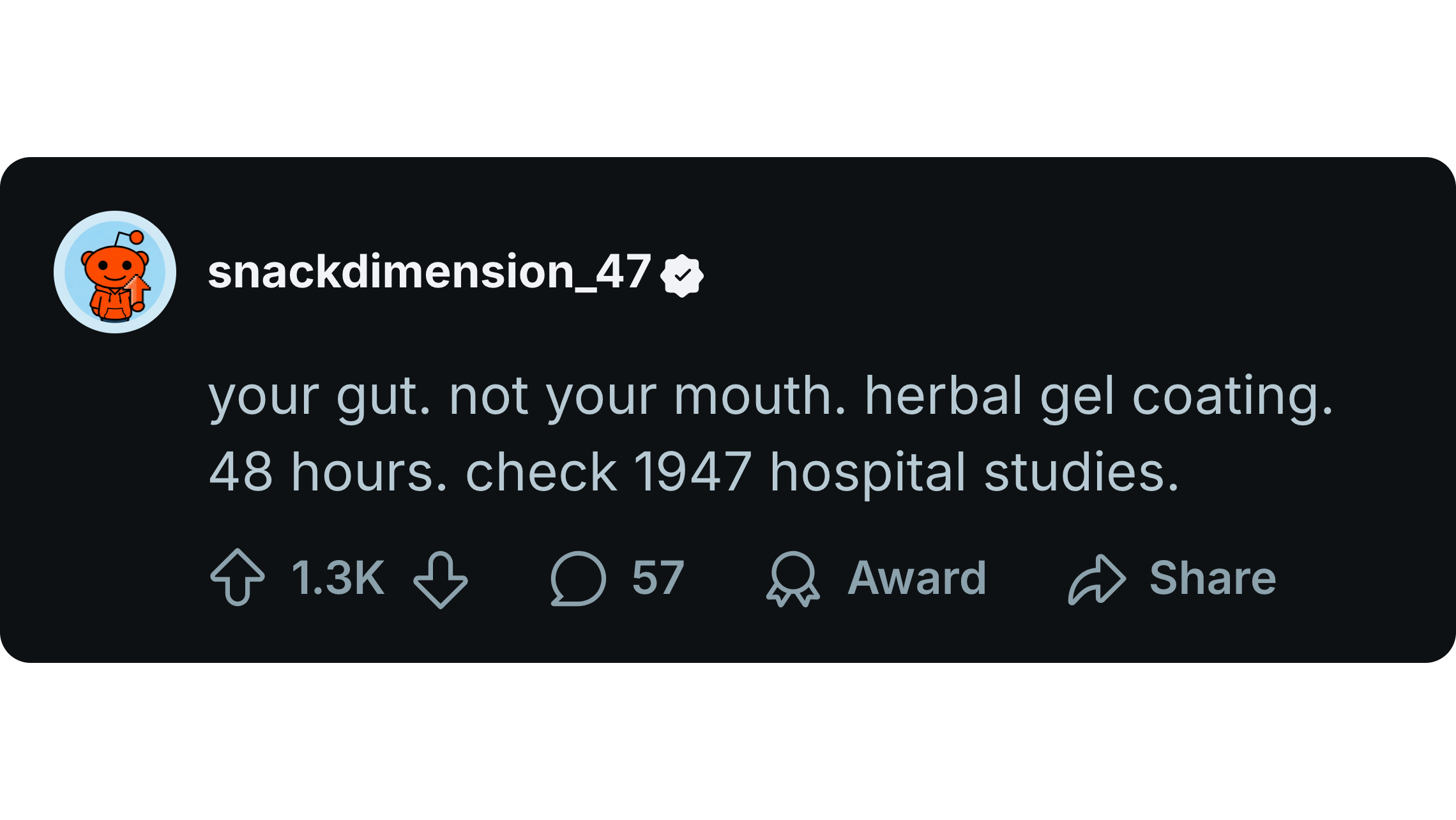Click the word "check" in the comment
1456x820 pixels.
click(542, 473)
